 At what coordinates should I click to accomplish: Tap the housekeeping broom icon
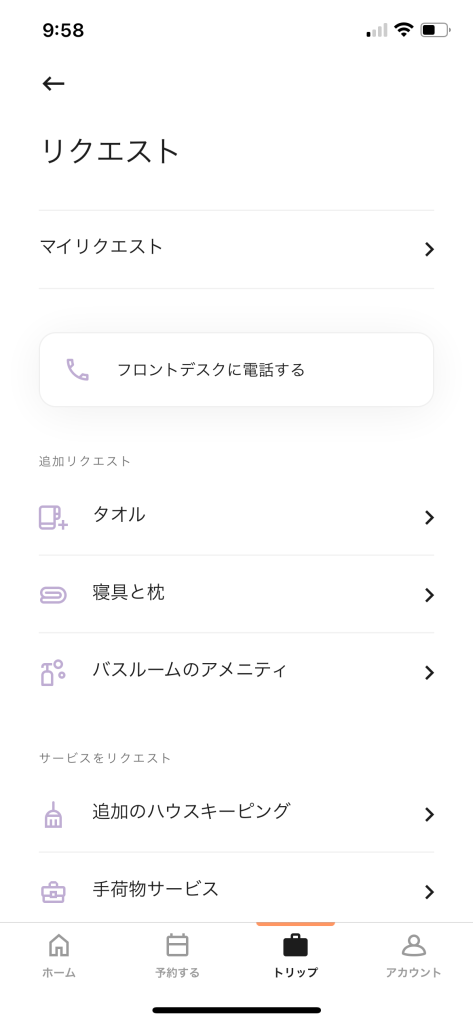[53, 814]
